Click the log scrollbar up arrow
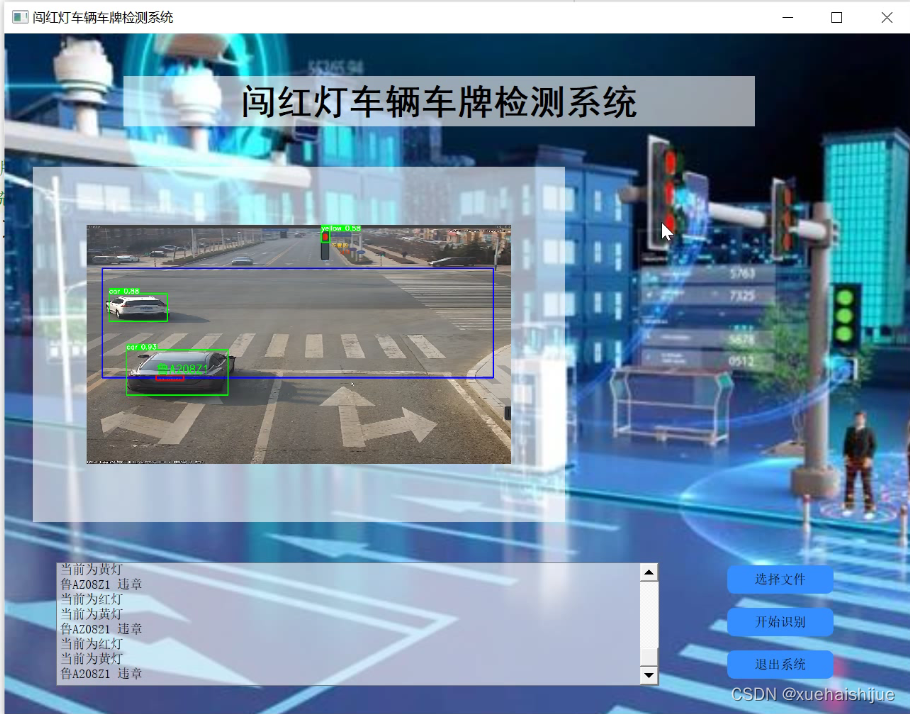This screenshot has width=910, height=714. click(x=649, y=572)
